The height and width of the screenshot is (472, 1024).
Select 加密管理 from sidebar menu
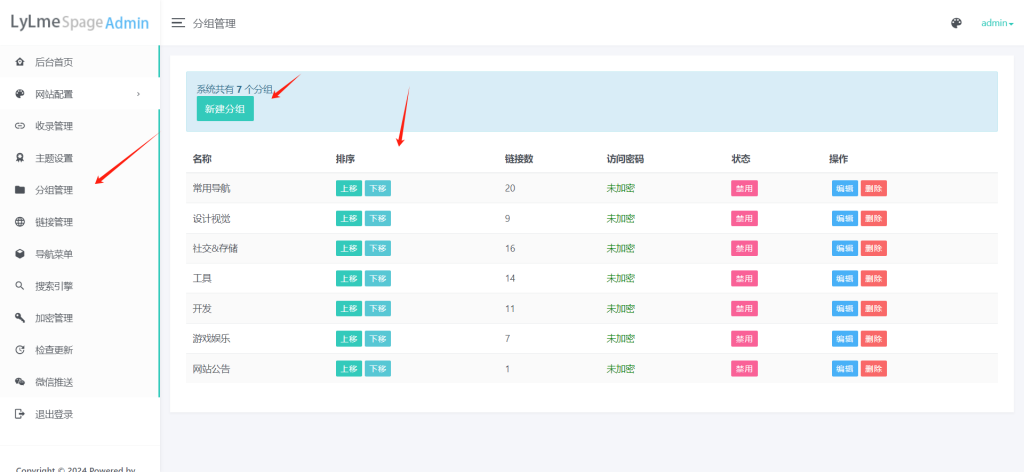point(54,318)
